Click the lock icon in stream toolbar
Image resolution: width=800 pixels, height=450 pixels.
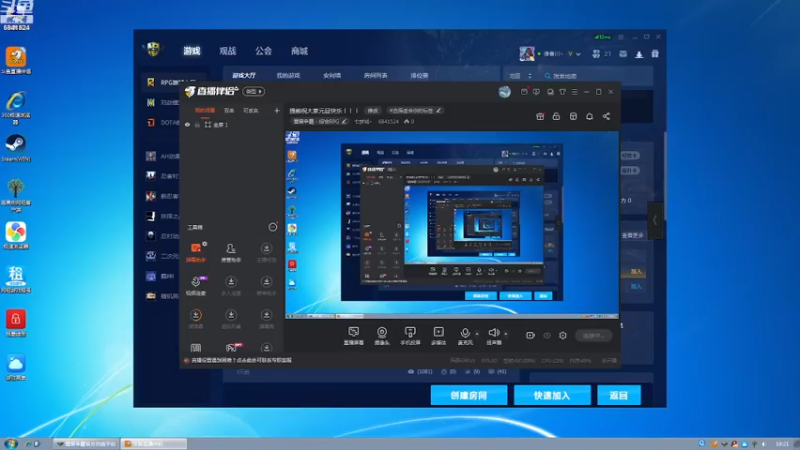coord(556,116)
